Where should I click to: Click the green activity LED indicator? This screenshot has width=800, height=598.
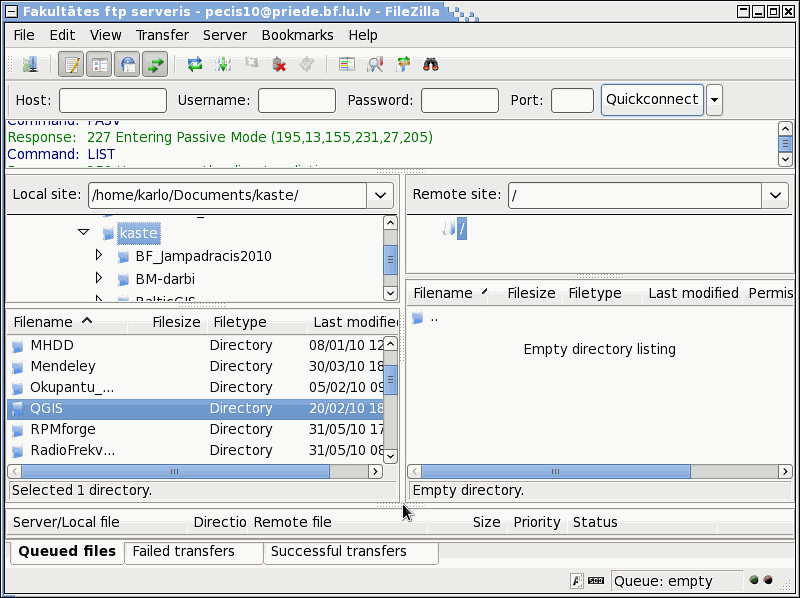[754, 580]
